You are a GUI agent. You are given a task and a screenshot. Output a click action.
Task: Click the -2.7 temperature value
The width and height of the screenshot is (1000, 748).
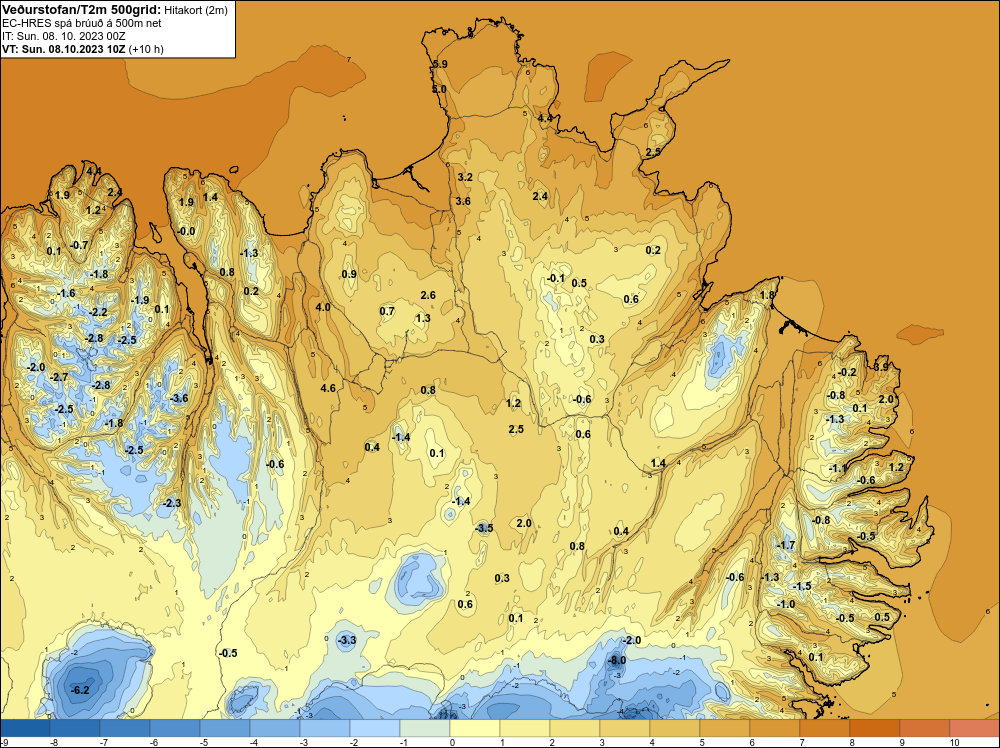(59, 378)
